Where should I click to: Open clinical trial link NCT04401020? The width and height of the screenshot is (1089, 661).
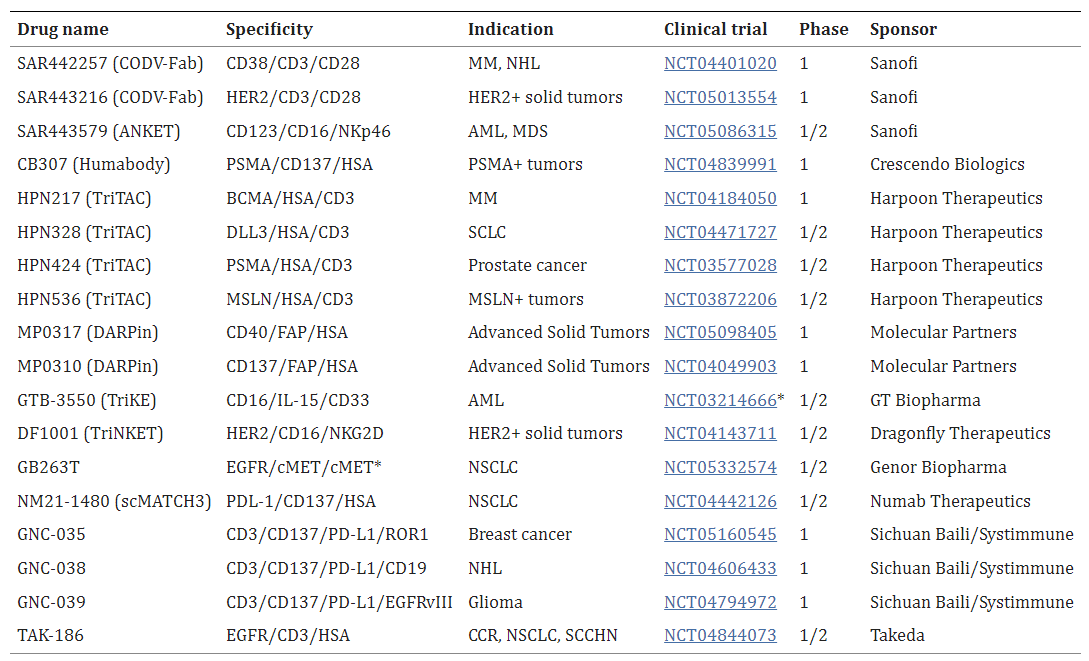(720, 63)
